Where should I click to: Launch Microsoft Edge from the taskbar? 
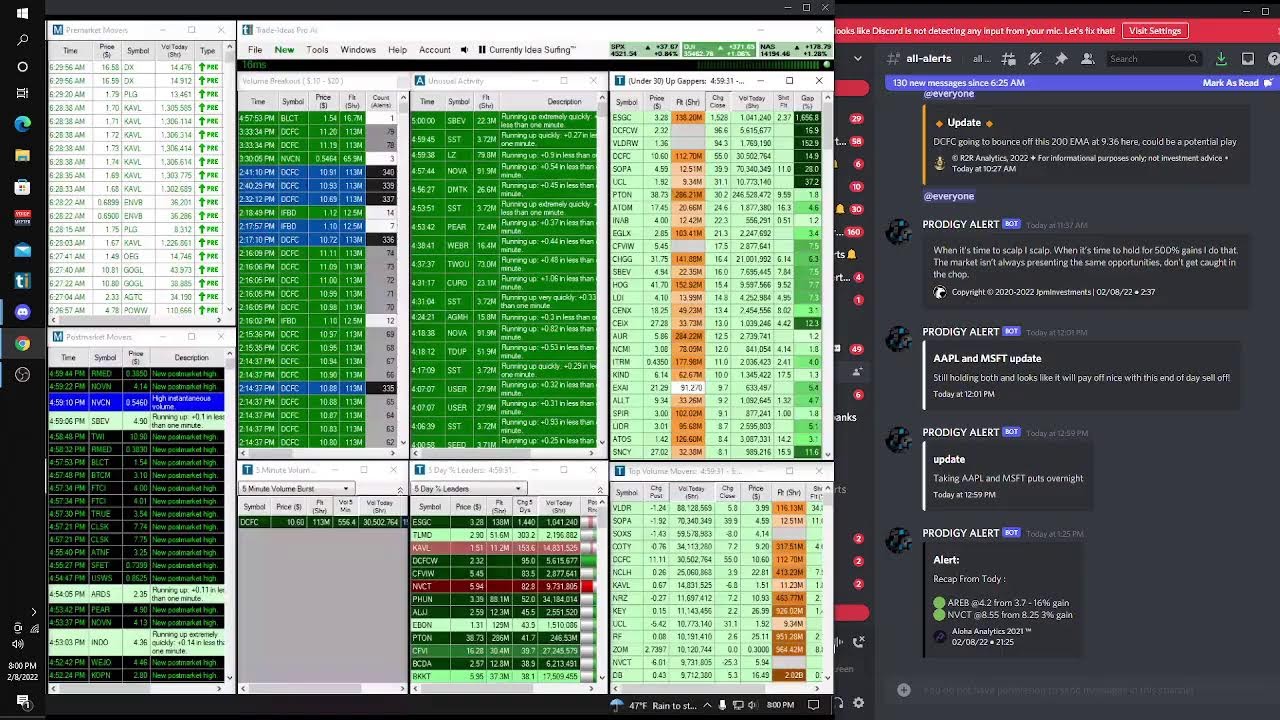pyautogui.click(x=22, y=124)
